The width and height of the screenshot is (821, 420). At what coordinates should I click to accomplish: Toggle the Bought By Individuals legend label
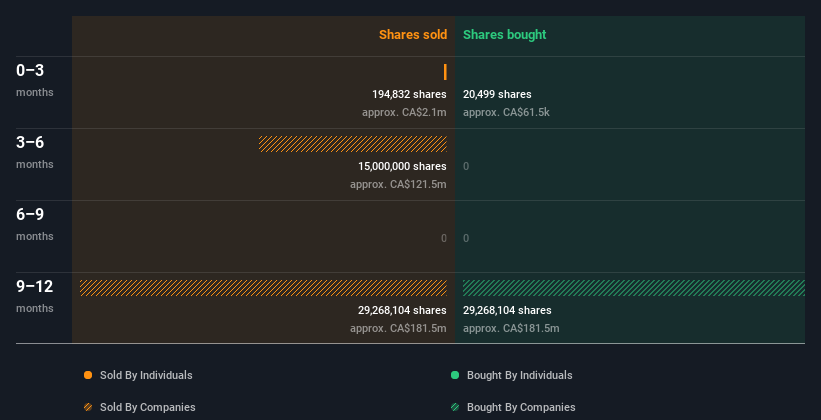tap(519, 375)
